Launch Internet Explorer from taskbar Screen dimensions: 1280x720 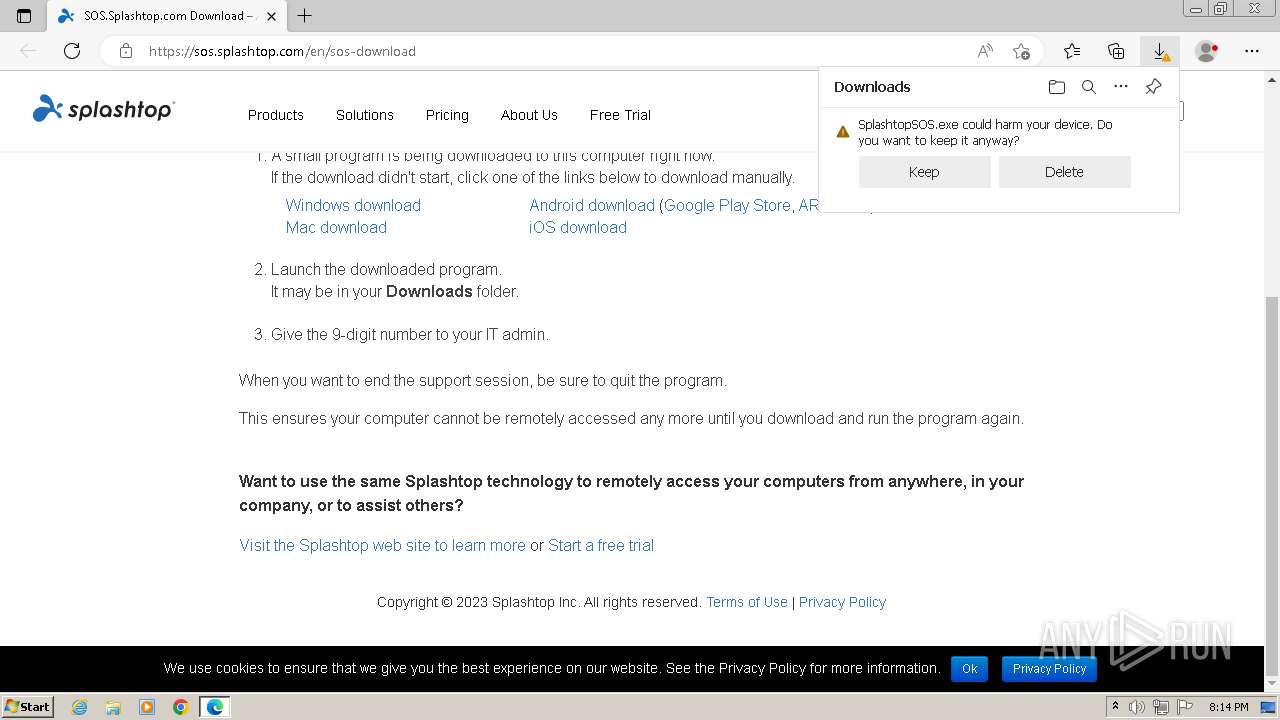tap(80, 707)
